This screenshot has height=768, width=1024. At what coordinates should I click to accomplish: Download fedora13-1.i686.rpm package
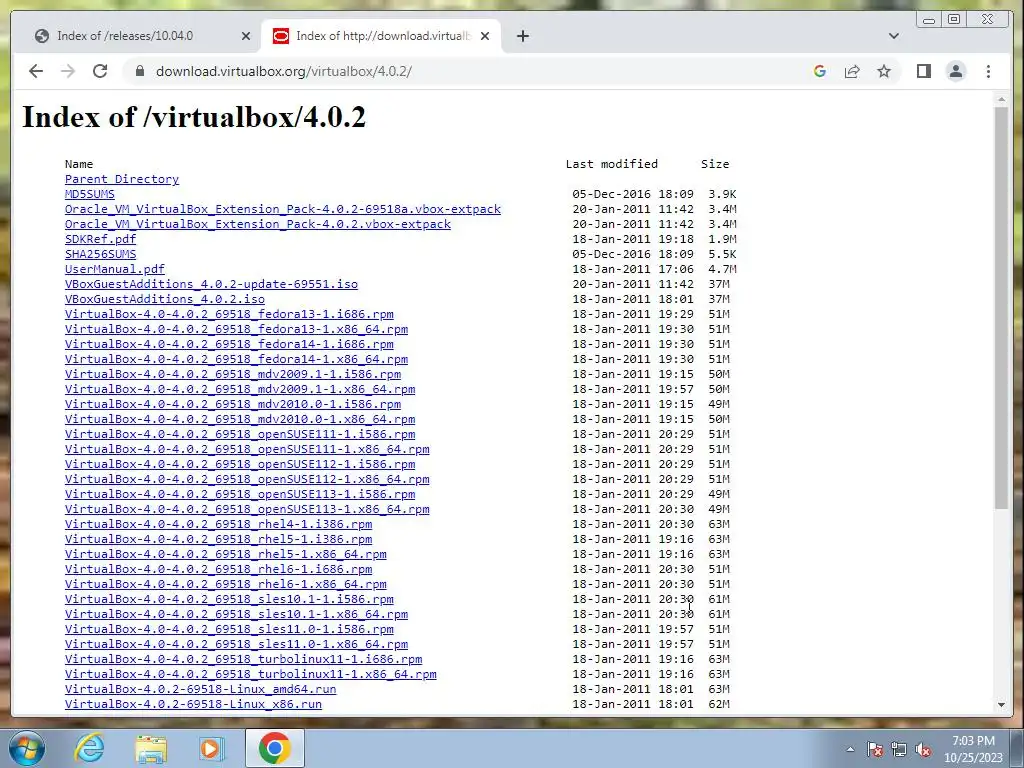(x=229, y=314)
